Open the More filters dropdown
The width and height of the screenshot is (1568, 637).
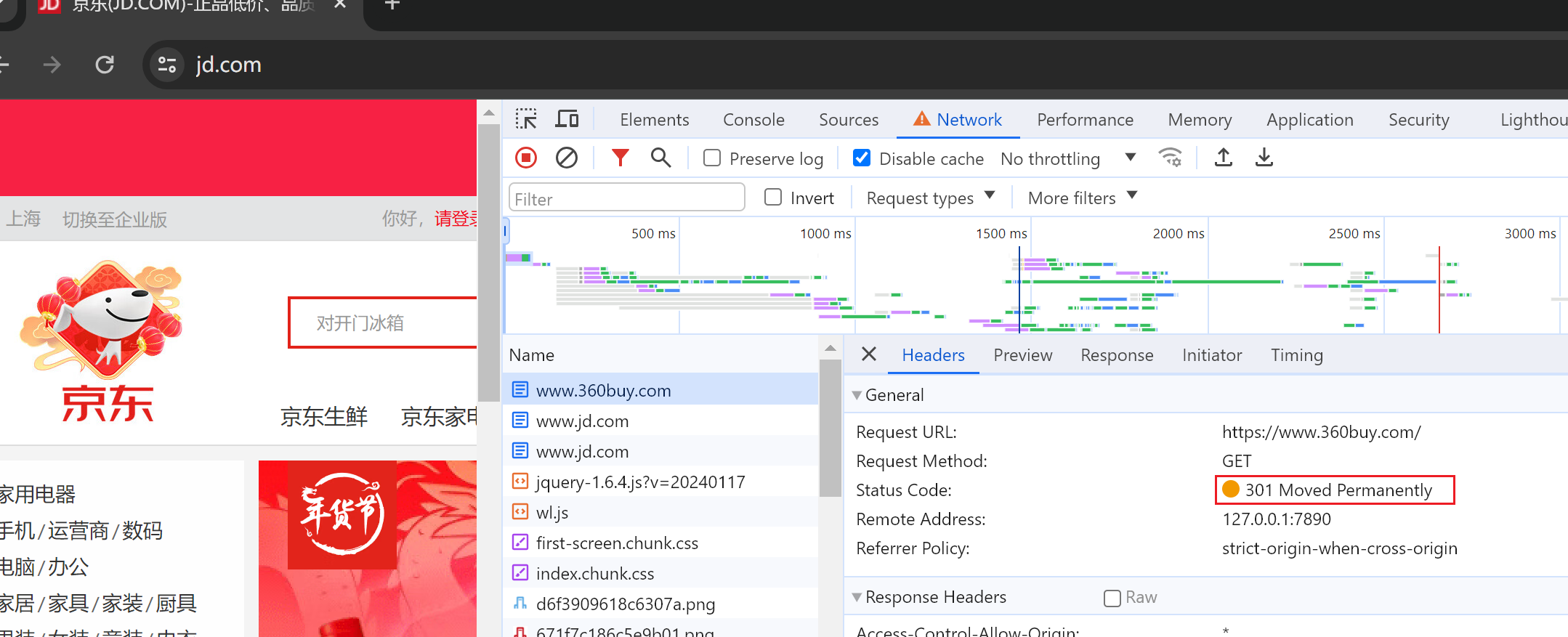(x=1082, y=198)
